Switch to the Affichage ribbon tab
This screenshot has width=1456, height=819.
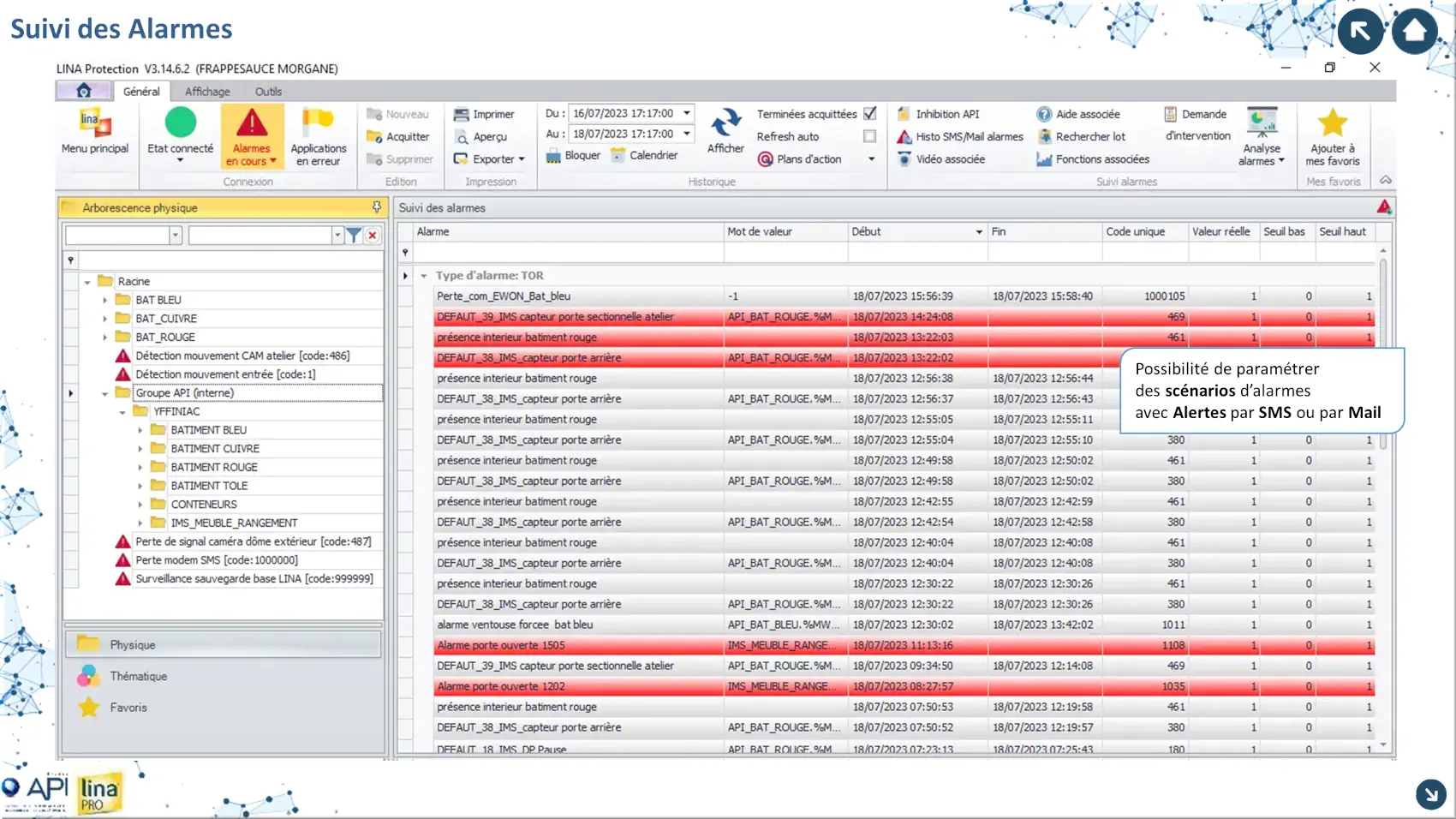(207, 92)
